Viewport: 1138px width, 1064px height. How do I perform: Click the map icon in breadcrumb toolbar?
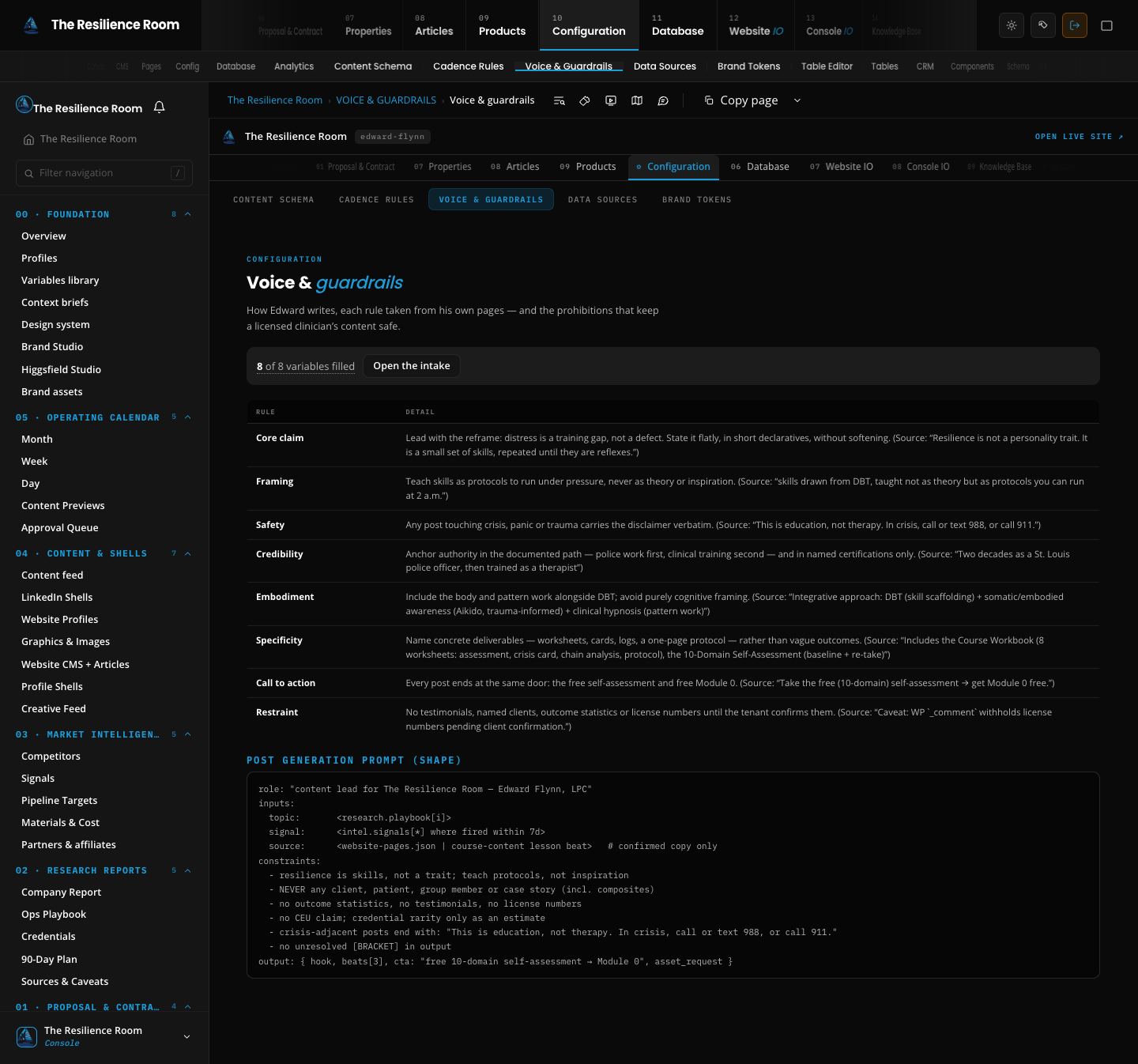coord(637,100)
